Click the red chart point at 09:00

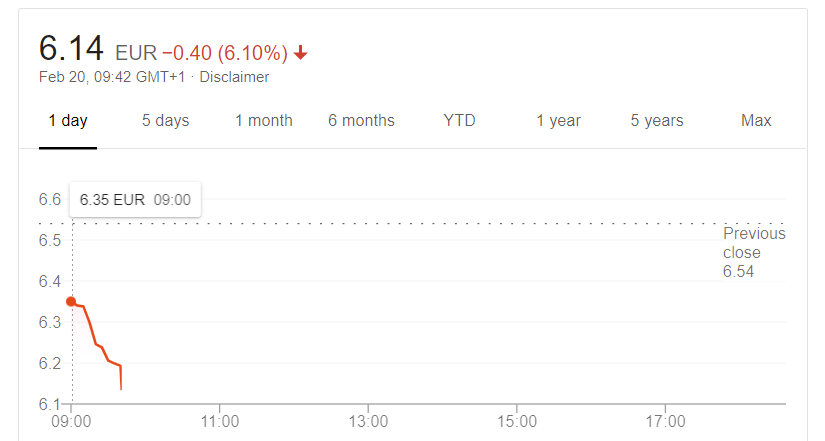point(71,302)
